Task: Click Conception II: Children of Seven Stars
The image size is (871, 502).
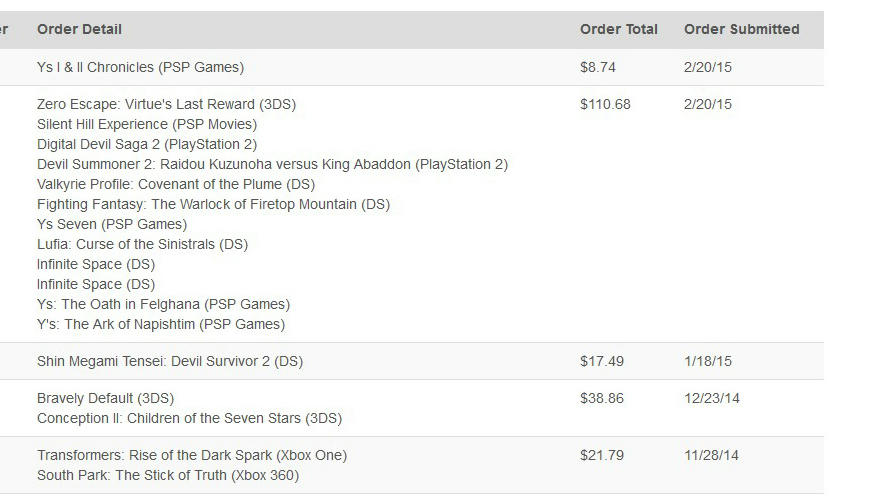Action: tap(189, 419)
